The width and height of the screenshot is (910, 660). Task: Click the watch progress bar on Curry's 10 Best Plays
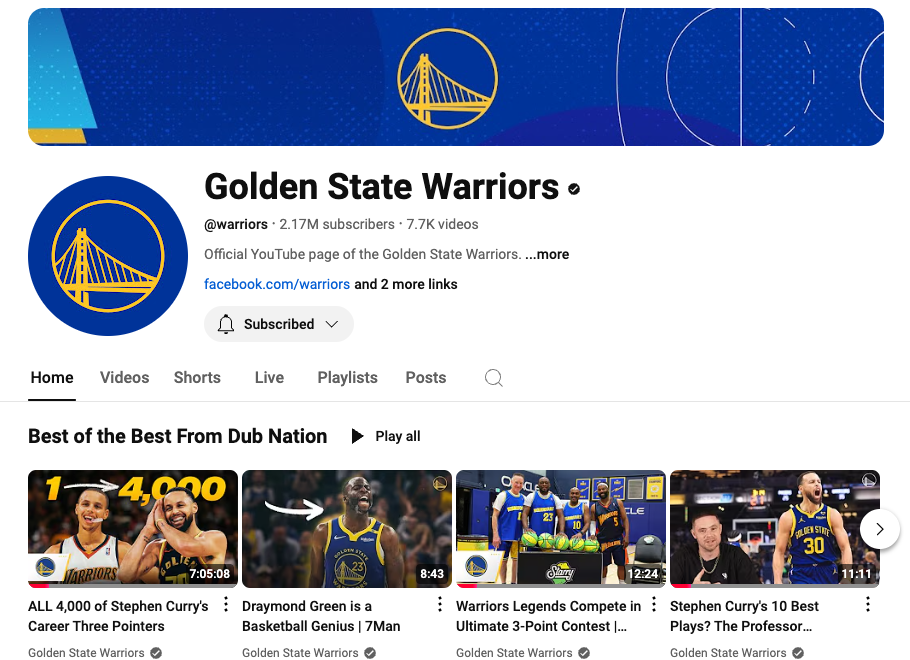tap(775, 586)
